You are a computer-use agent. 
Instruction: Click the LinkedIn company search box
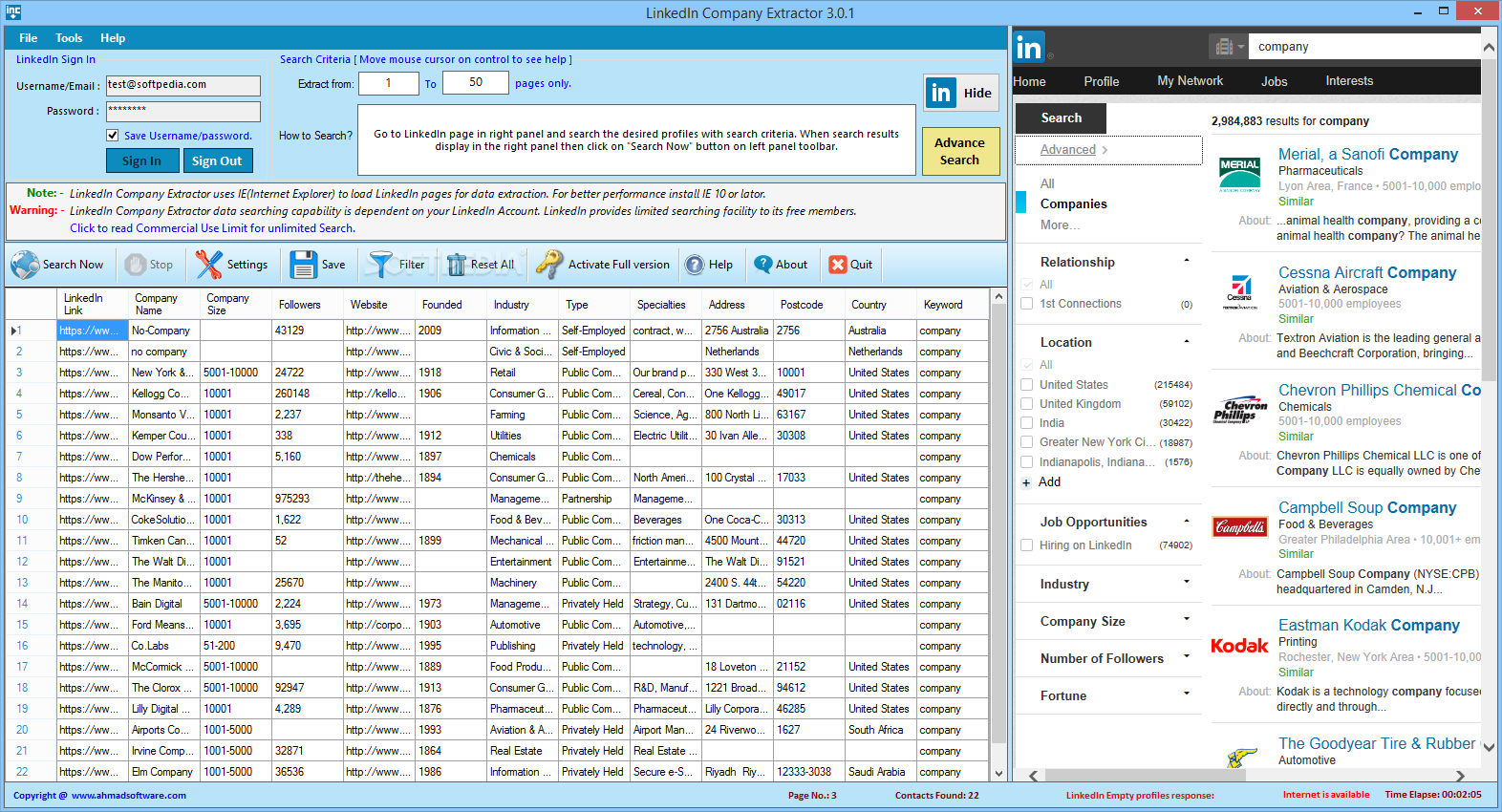point(1364,47)
